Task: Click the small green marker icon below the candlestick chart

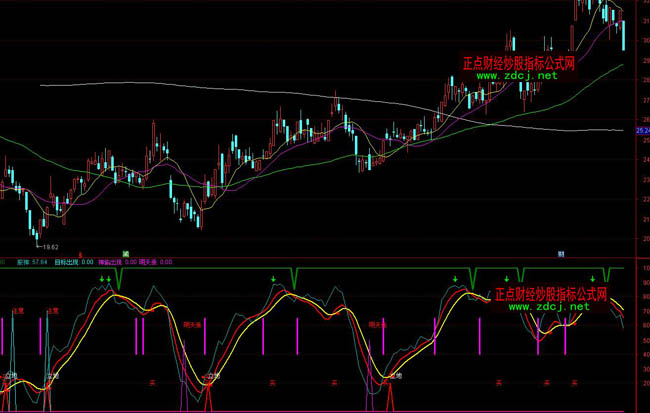Action: tap(126, 252)
